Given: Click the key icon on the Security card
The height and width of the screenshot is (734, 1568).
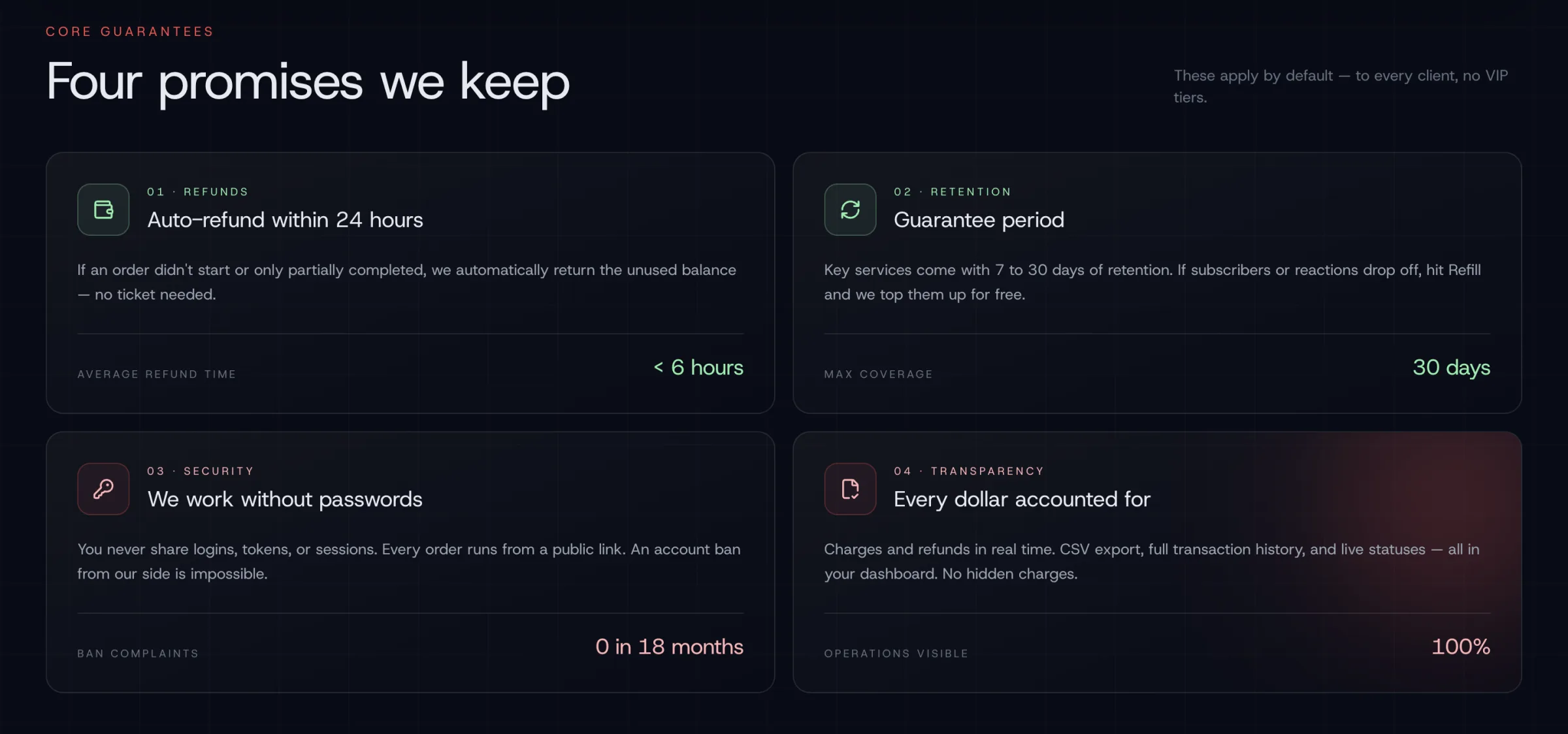Looking at the screenshot, I should click(x=103, y=489).
